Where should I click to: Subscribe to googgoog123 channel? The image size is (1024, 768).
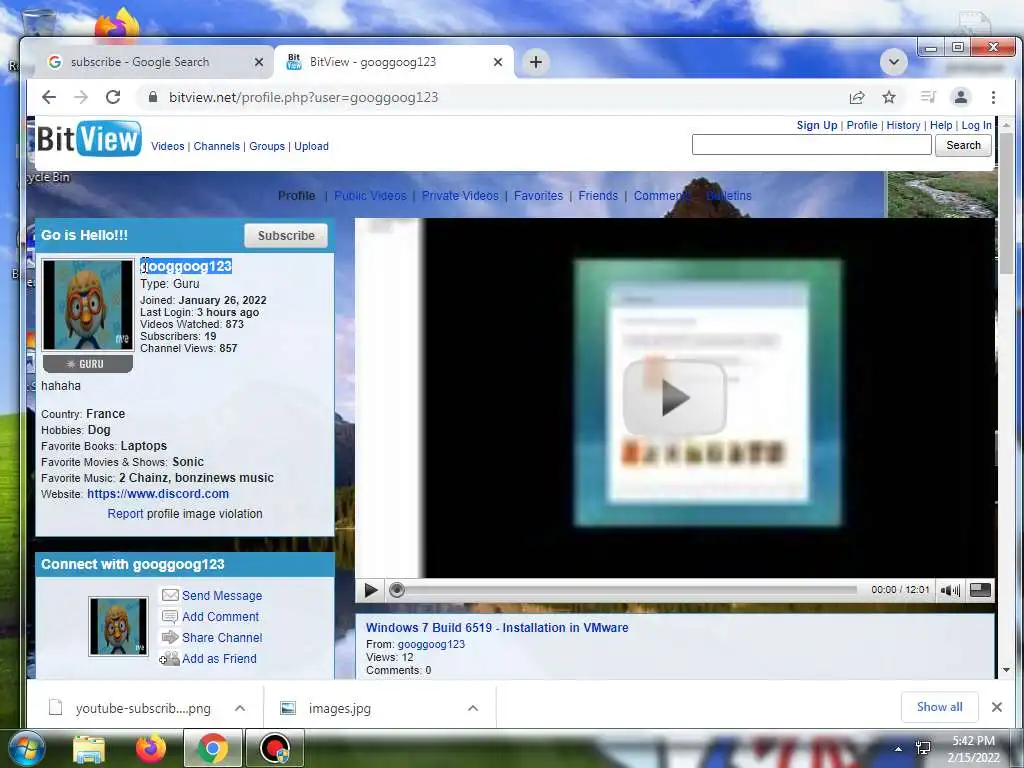click(286, 236)
